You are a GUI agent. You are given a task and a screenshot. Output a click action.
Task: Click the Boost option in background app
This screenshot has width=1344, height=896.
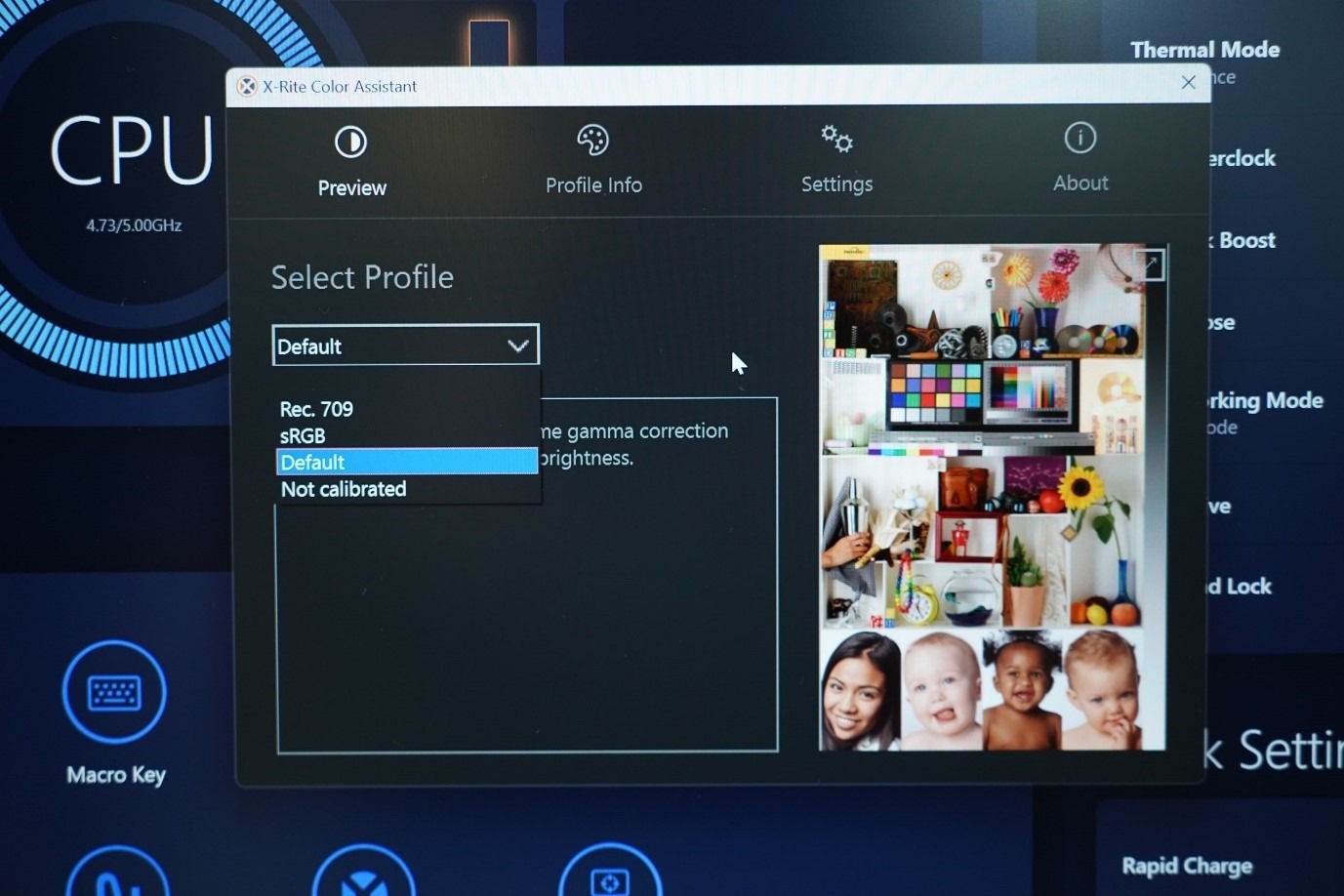point(1241,240)
